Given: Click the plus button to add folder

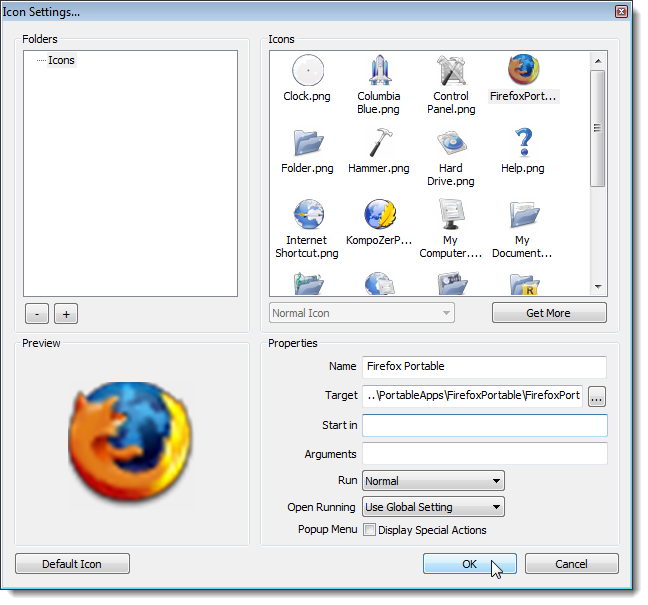Looking at the screenshot, I should click(x=66, y=314).
